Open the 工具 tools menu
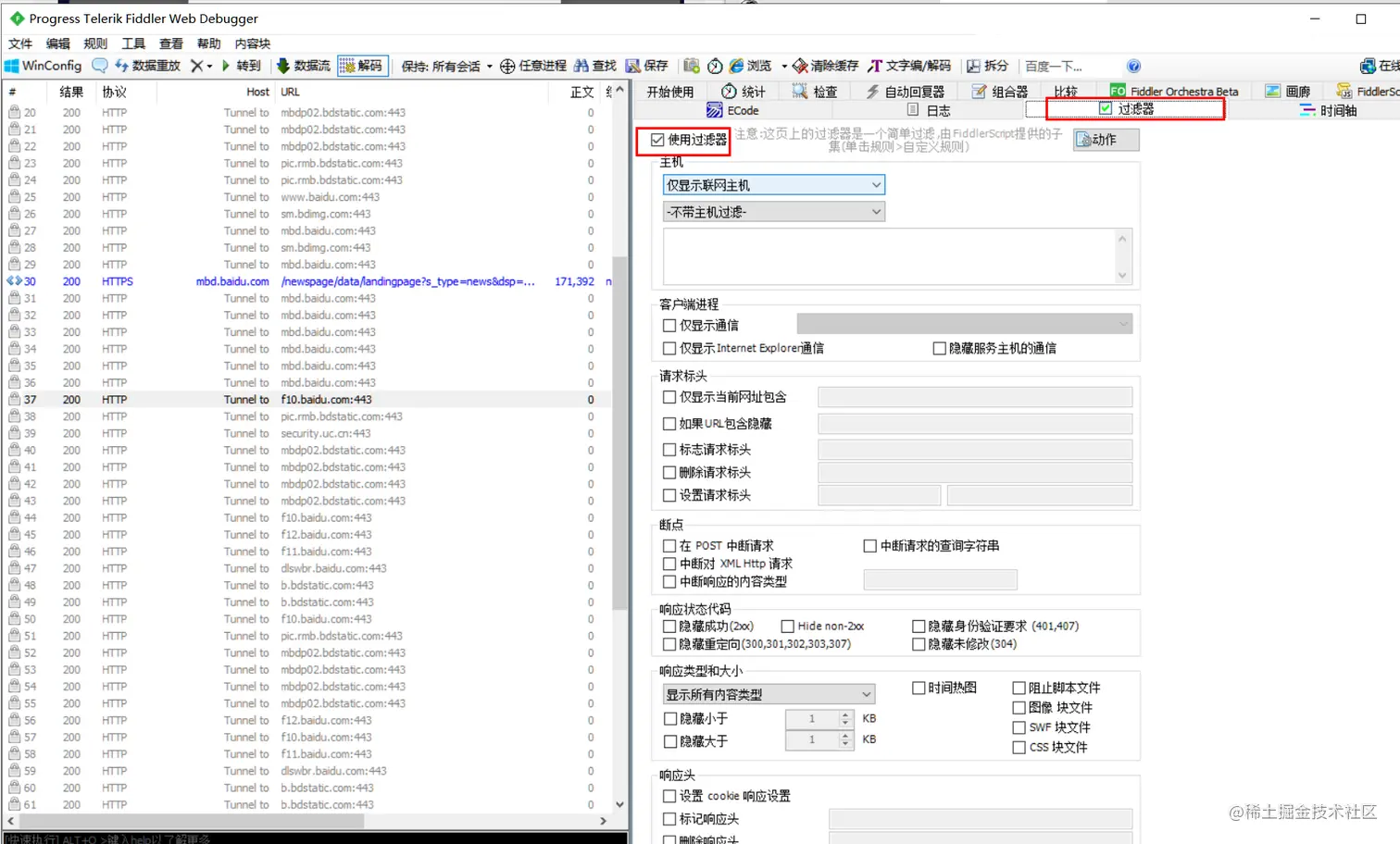The height and width of the screenshot is (844, 1400). [133, 43]
